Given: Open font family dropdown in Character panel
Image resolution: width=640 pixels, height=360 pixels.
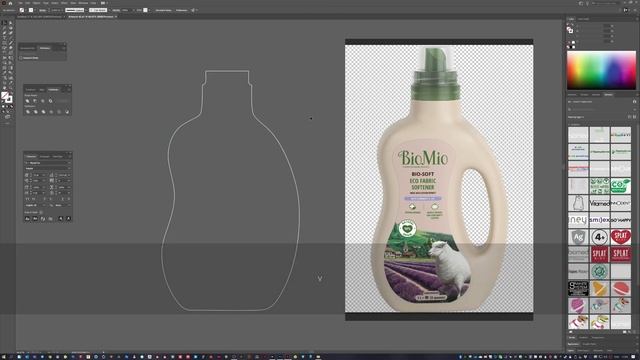Looking at the screenshot, I should [x=69, y=163].
